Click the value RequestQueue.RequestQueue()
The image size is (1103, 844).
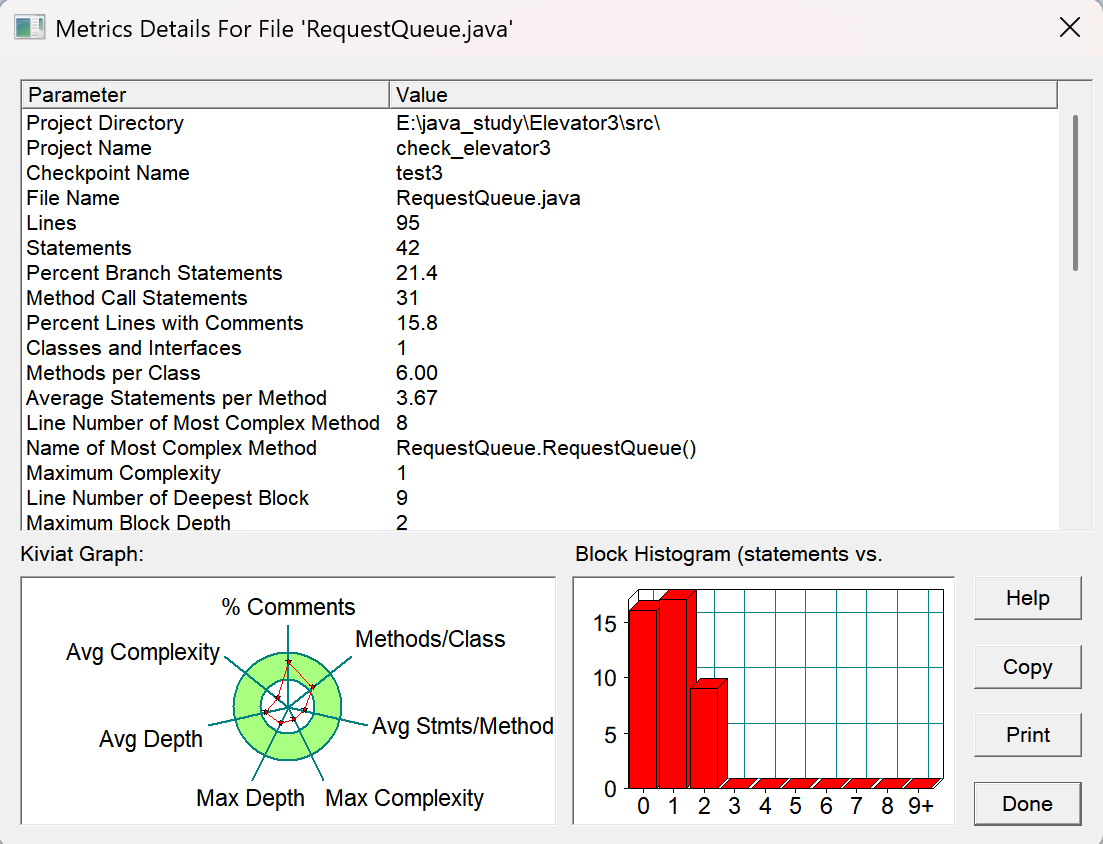546,448
